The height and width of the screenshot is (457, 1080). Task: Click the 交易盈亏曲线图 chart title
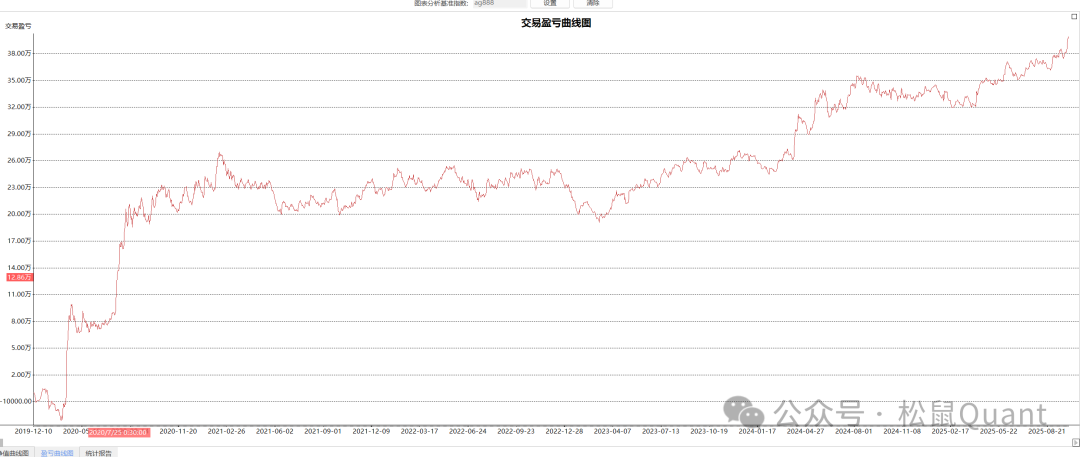pos(556,22)
